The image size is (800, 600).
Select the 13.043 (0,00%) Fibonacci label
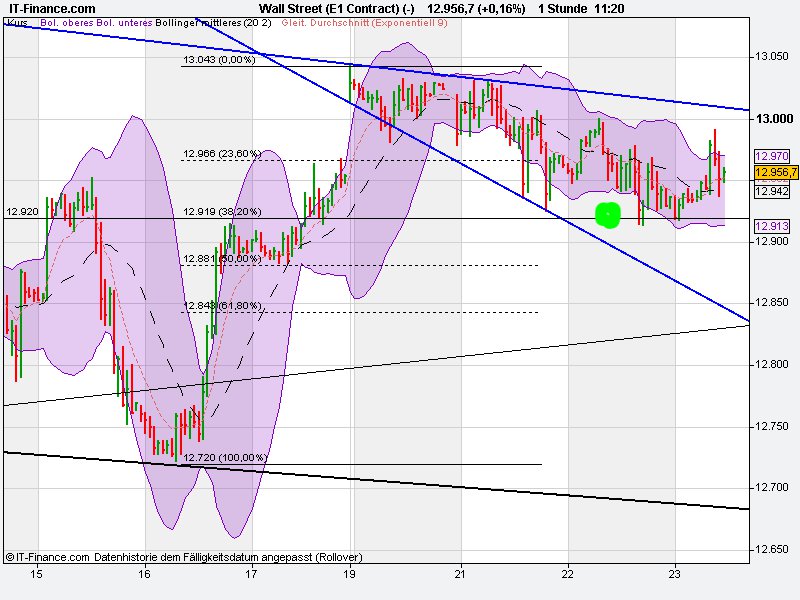218,60
